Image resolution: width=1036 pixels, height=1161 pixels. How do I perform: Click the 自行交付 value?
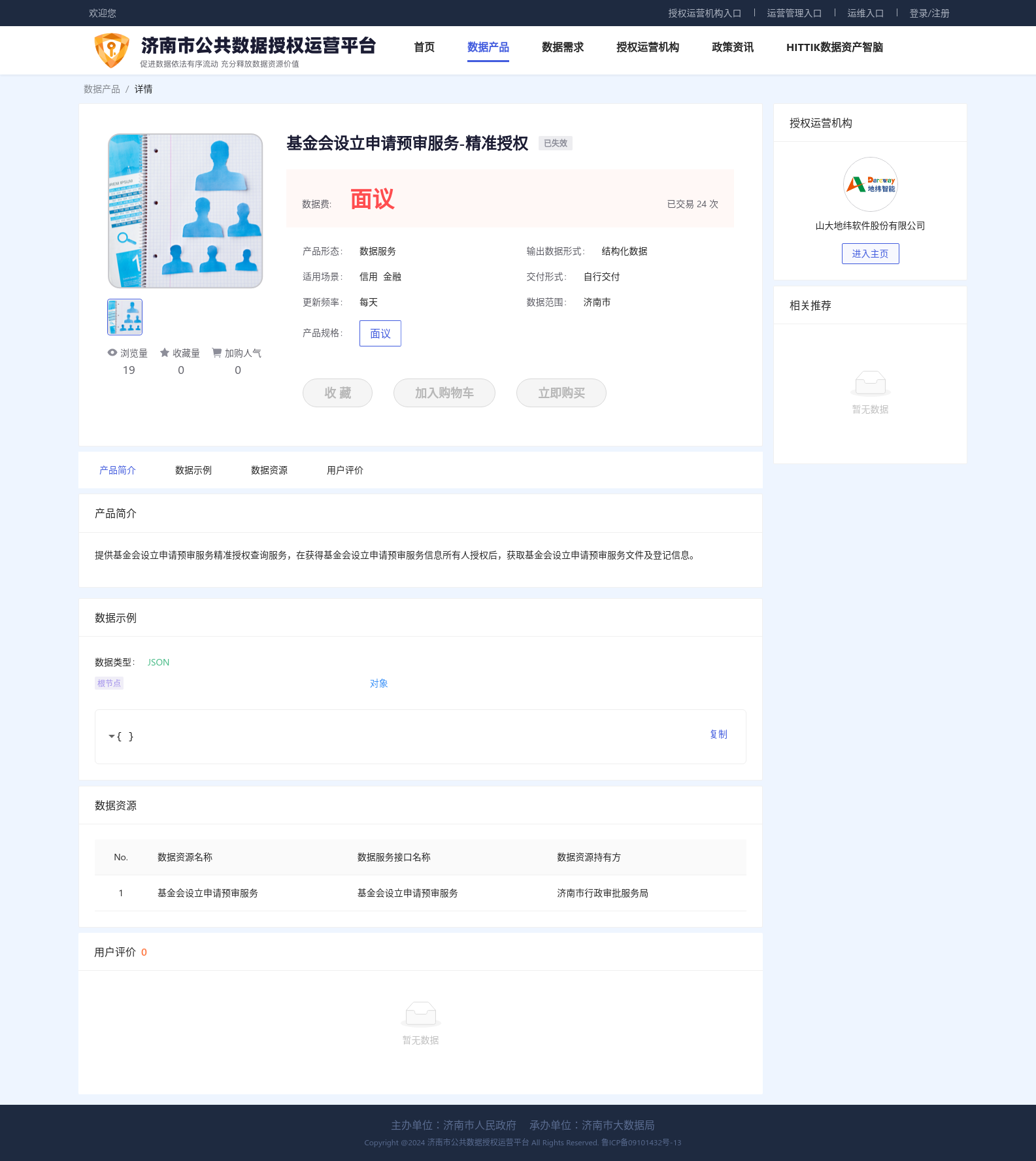pyautogui.click(x=602, y=277)
